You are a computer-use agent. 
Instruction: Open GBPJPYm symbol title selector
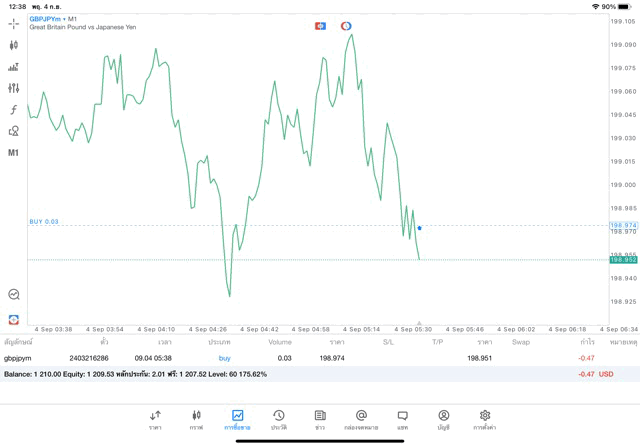[x=50, y=19]
